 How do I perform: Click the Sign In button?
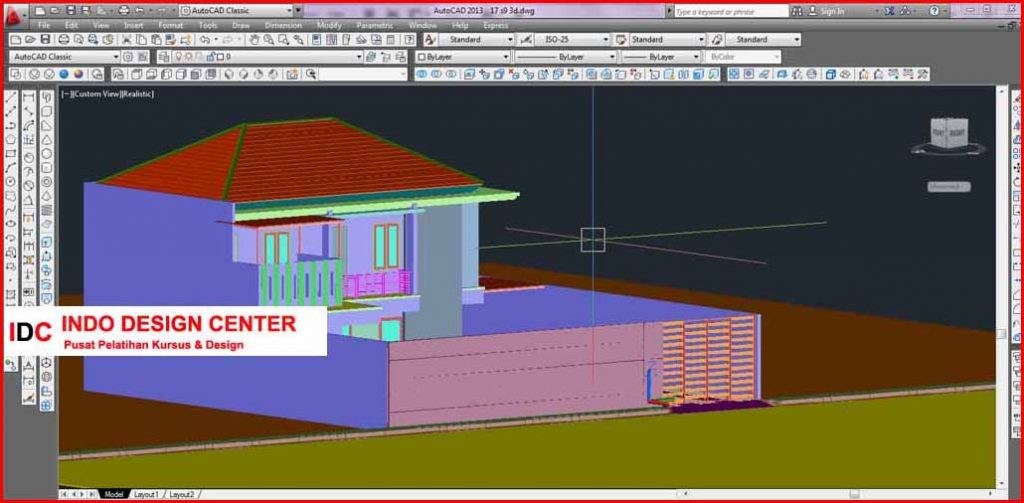click(826, 11)
